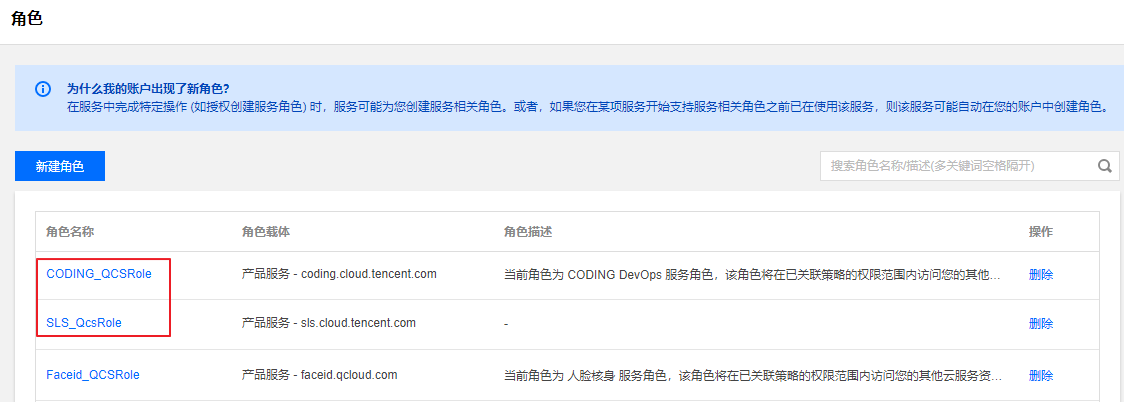Click the dash description of SLS_QcsRole

(x=505, y=324)
